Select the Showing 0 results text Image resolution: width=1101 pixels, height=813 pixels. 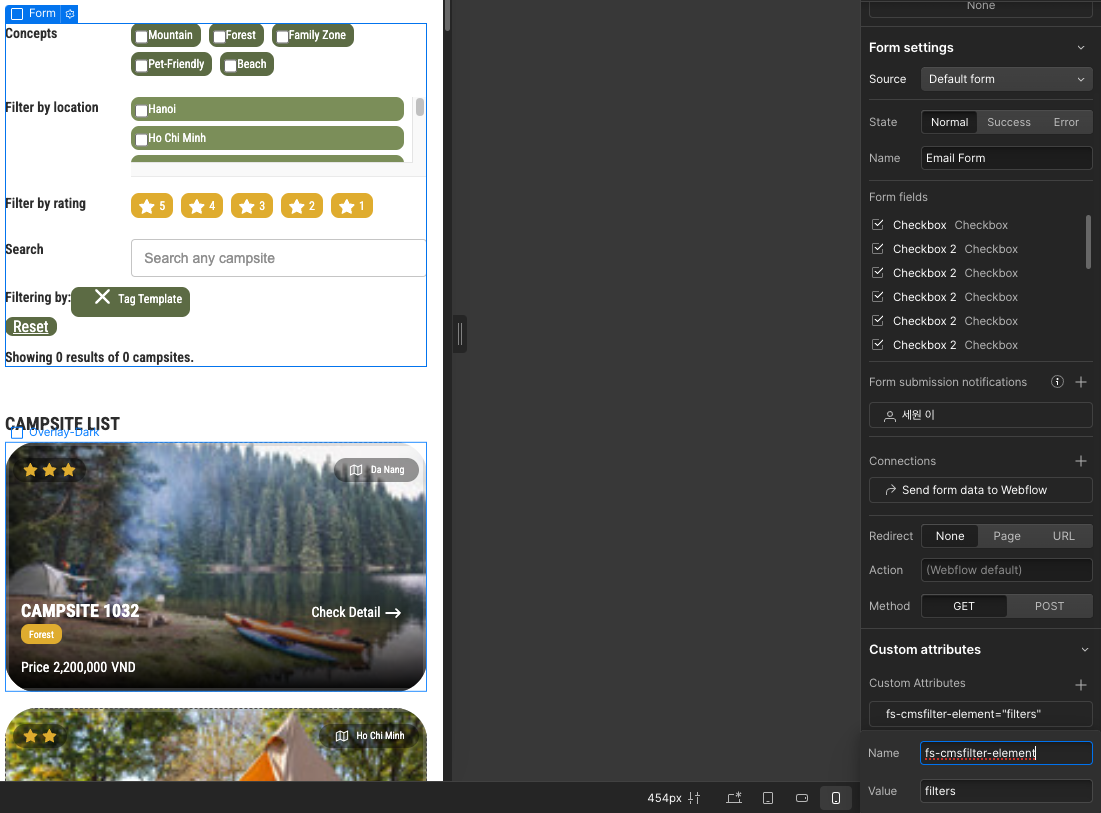point(99,357)
